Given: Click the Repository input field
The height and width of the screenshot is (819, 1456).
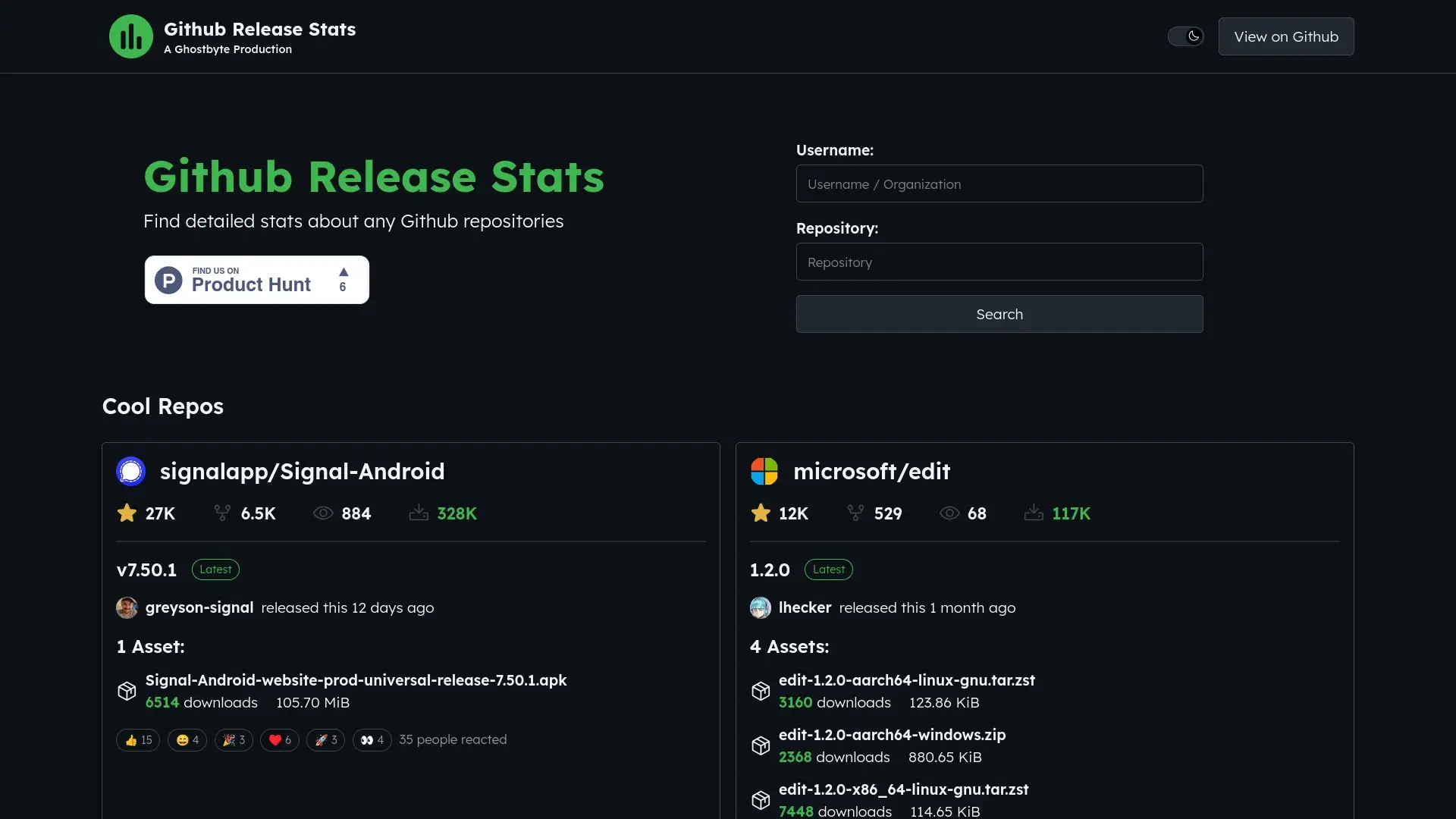Looking at the screenshot, I should point(999,262).
